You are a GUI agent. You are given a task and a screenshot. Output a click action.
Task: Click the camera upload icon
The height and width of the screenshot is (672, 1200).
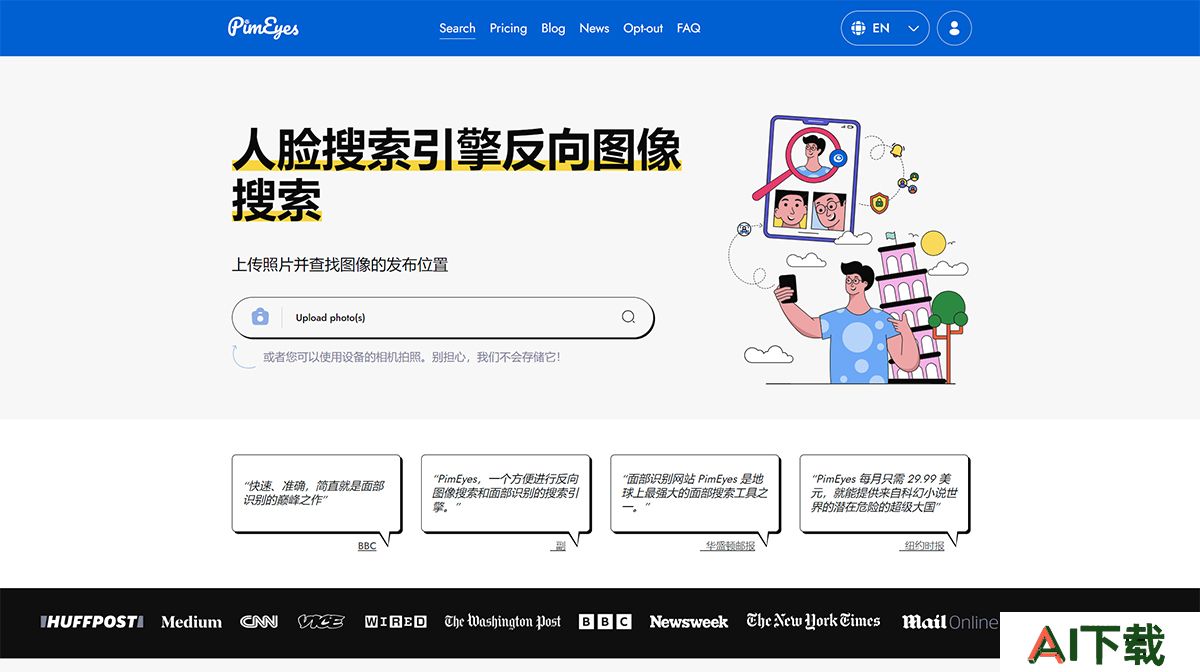tap(260, 317)
